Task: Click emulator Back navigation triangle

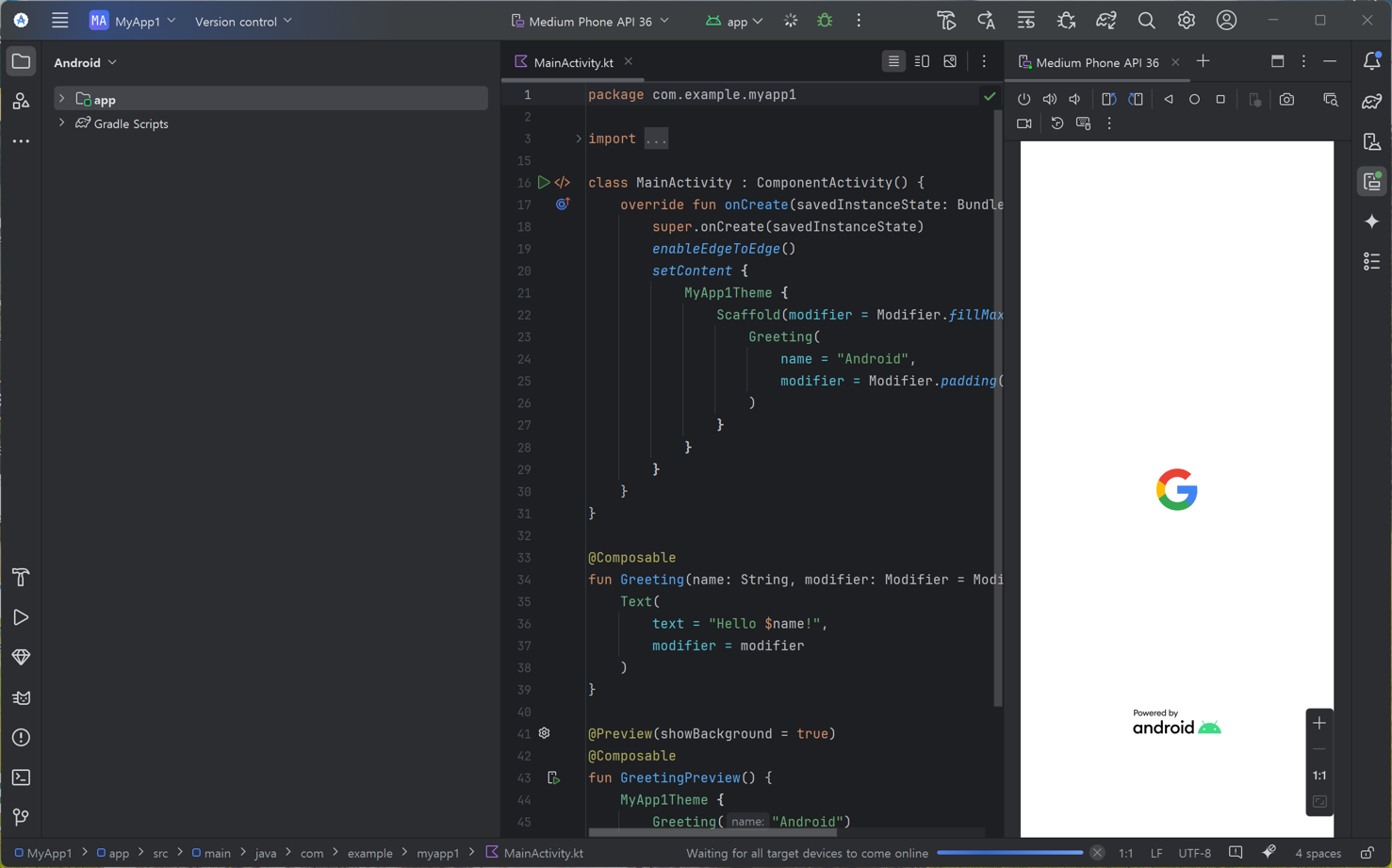Action: (x=1169, y=99)
